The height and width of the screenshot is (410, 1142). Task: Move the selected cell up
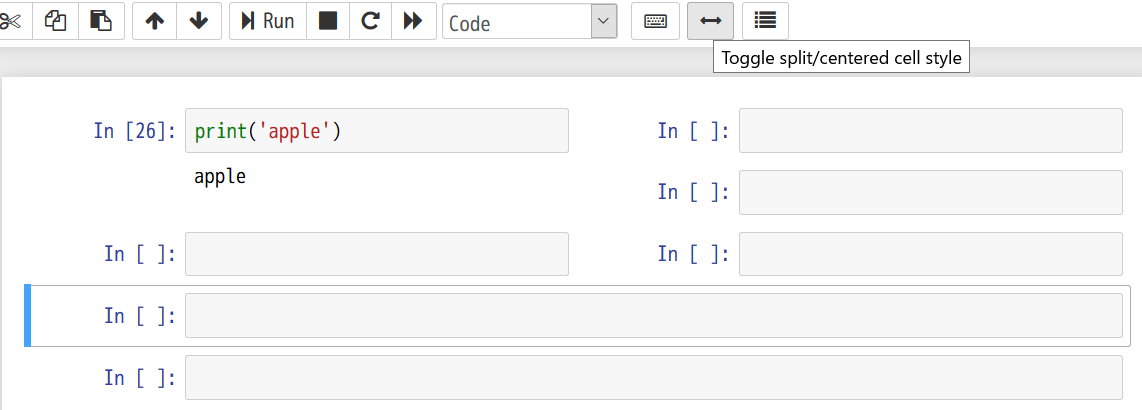(154, 21)
